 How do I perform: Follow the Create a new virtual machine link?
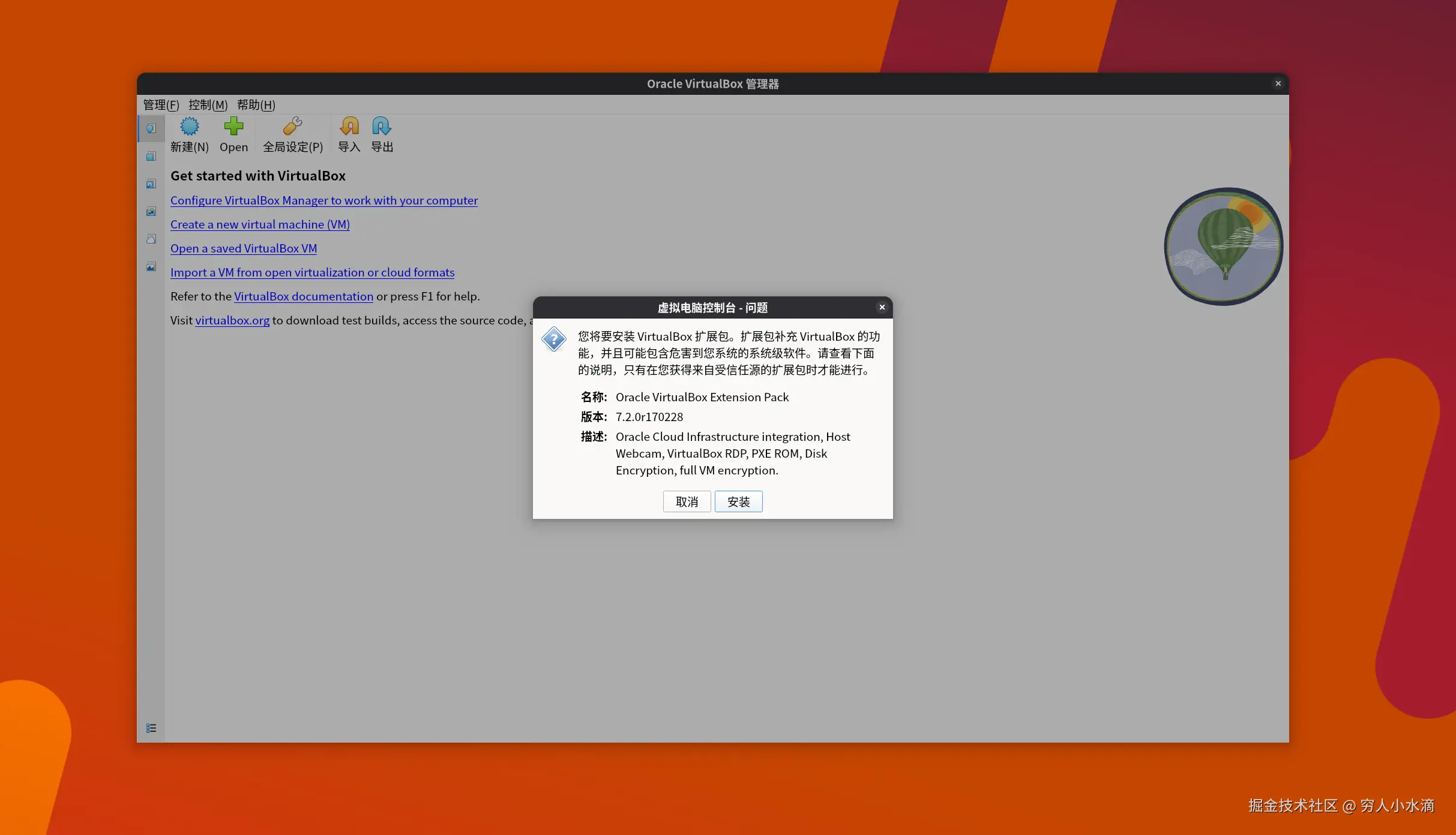(x=260, y=224)
